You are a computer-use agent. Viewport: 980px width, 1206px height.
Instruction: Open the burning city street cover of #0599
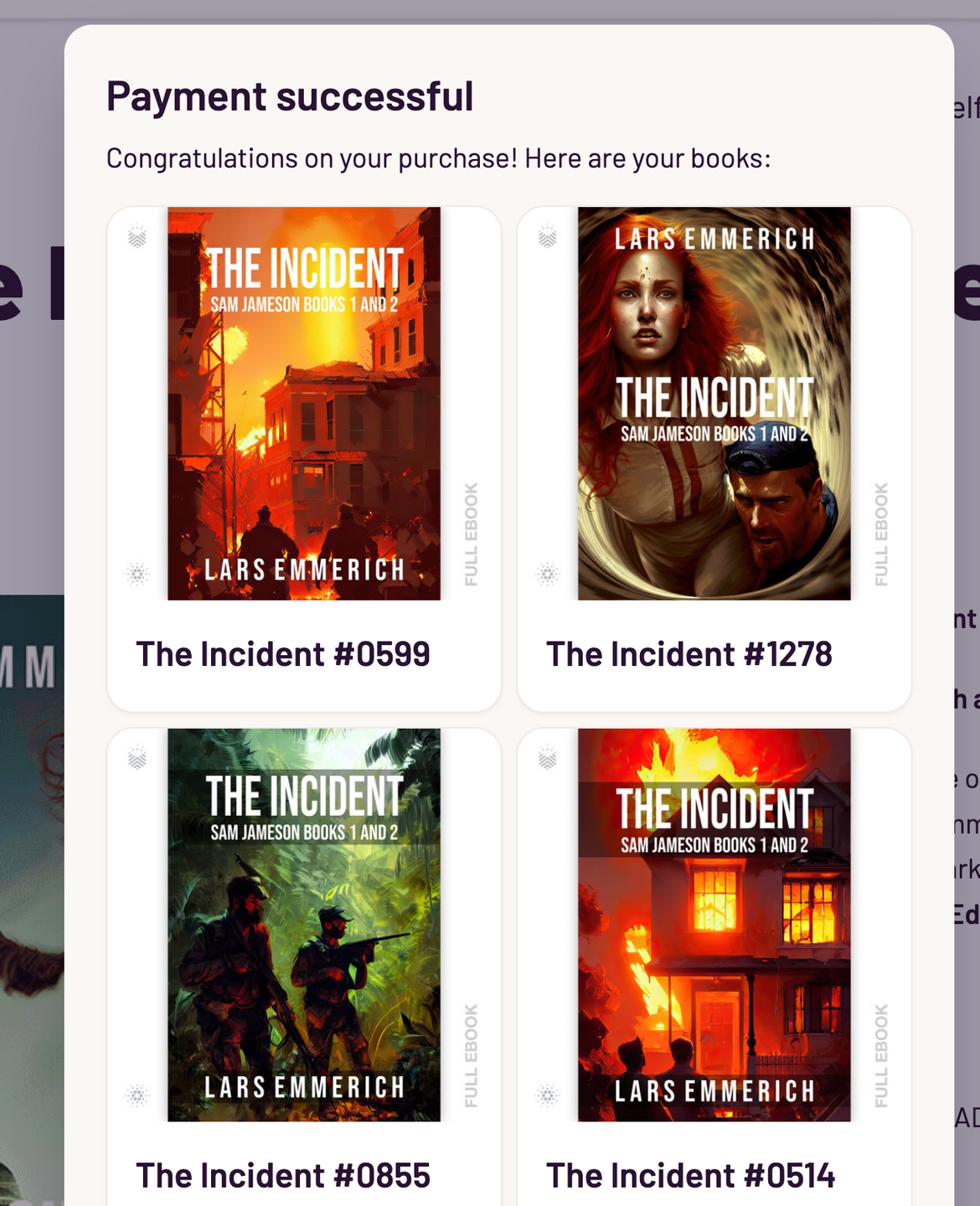[304, 404]
